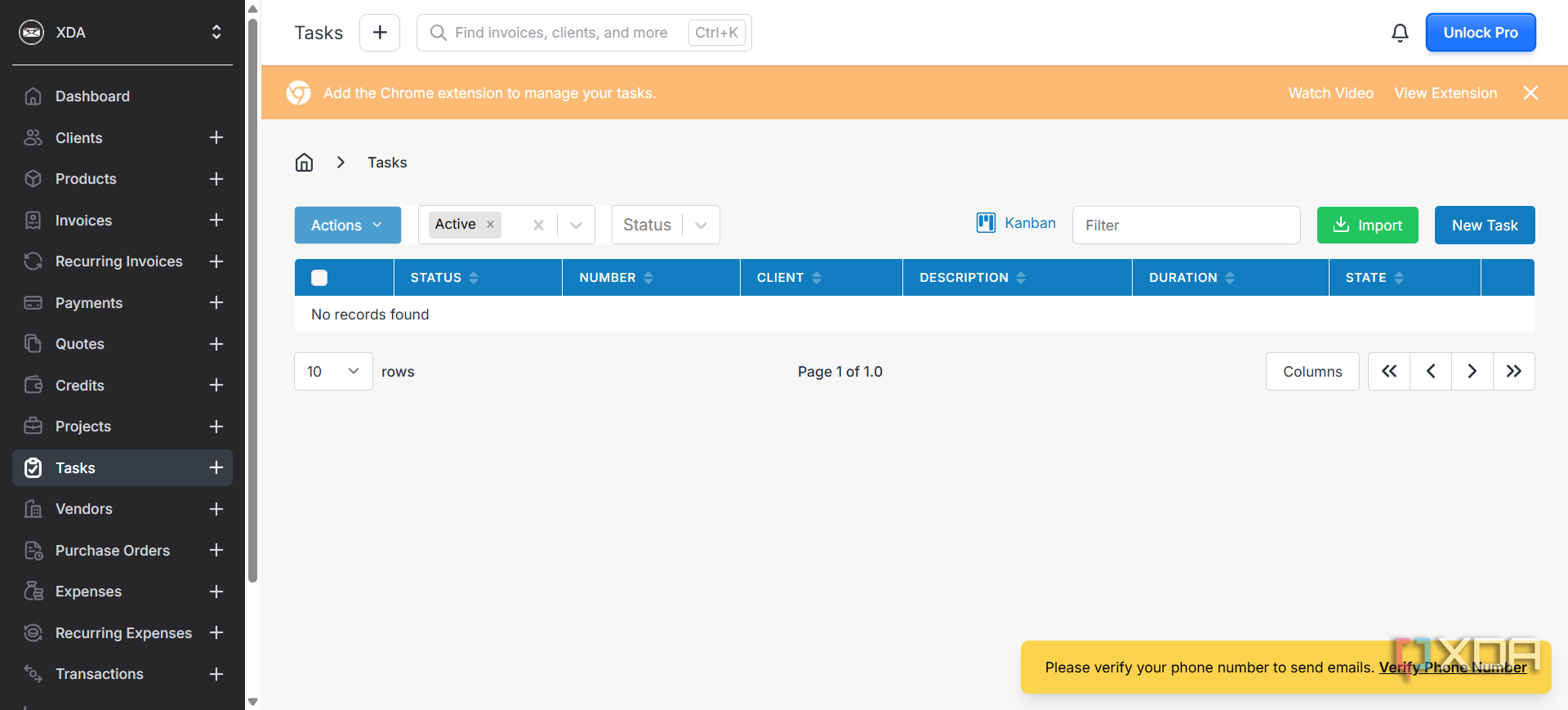Toggle the select-all checkbox
Image resolution: width=1568 pixels, height=710 pixels.
pos(319,278)
